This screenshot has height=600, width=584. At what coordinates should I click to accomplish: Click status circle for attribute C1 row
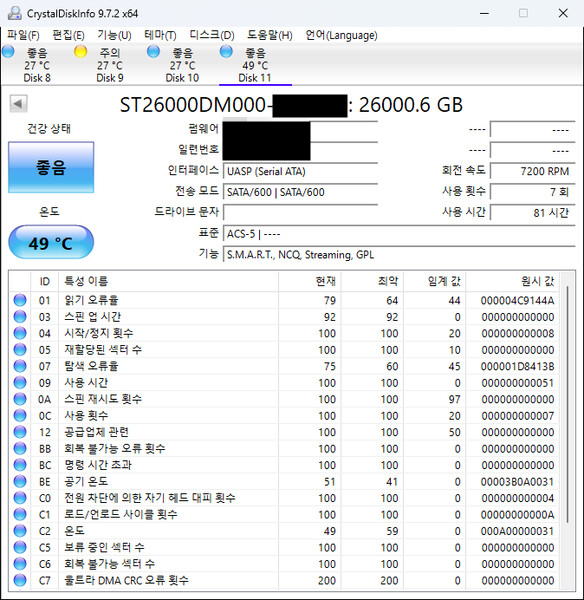[20, 514]
